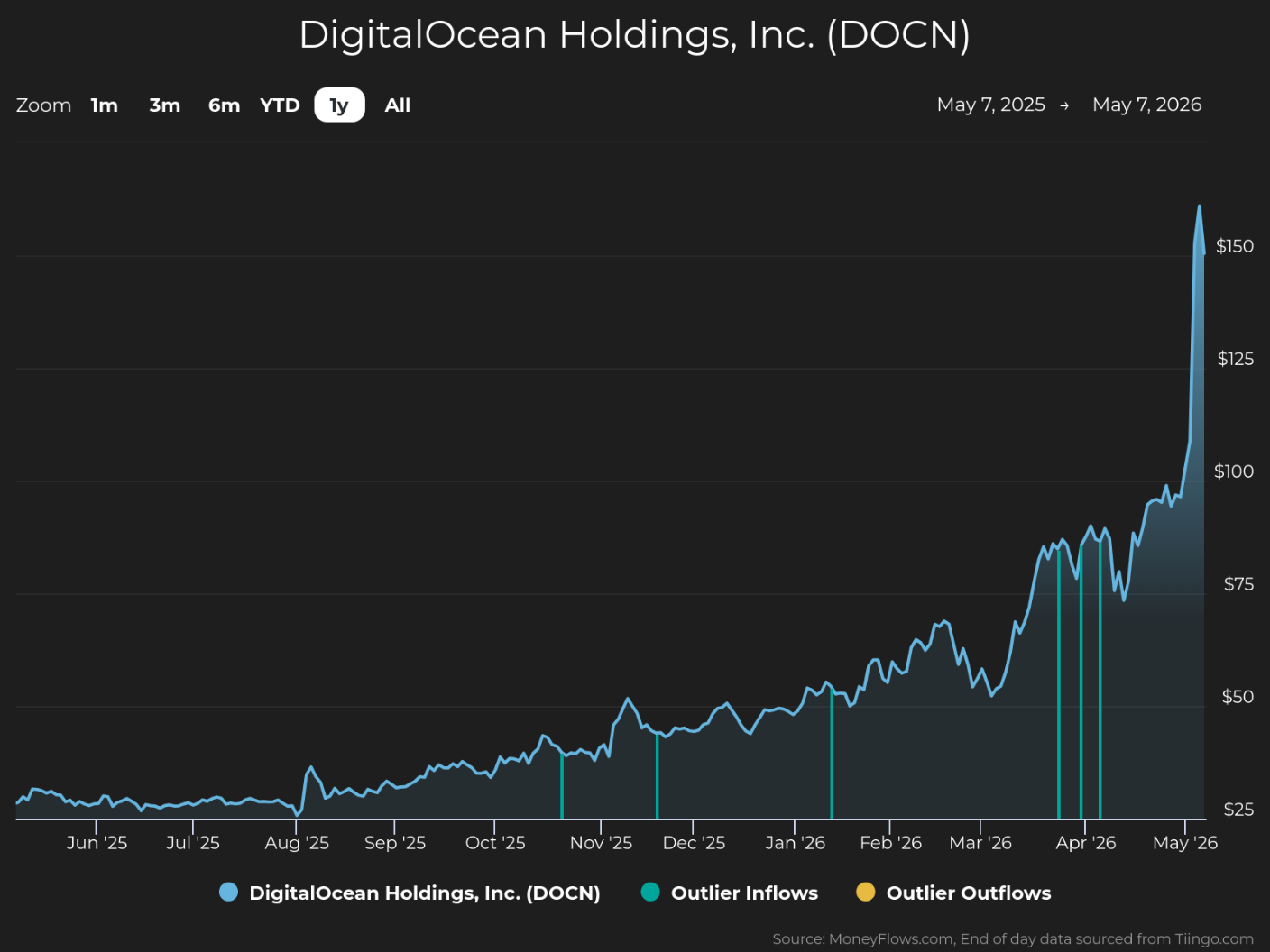The width and height of the screenshot is (1270, 952).
Task: Click the Jul '25 axis label
Action: coord(193,843)
